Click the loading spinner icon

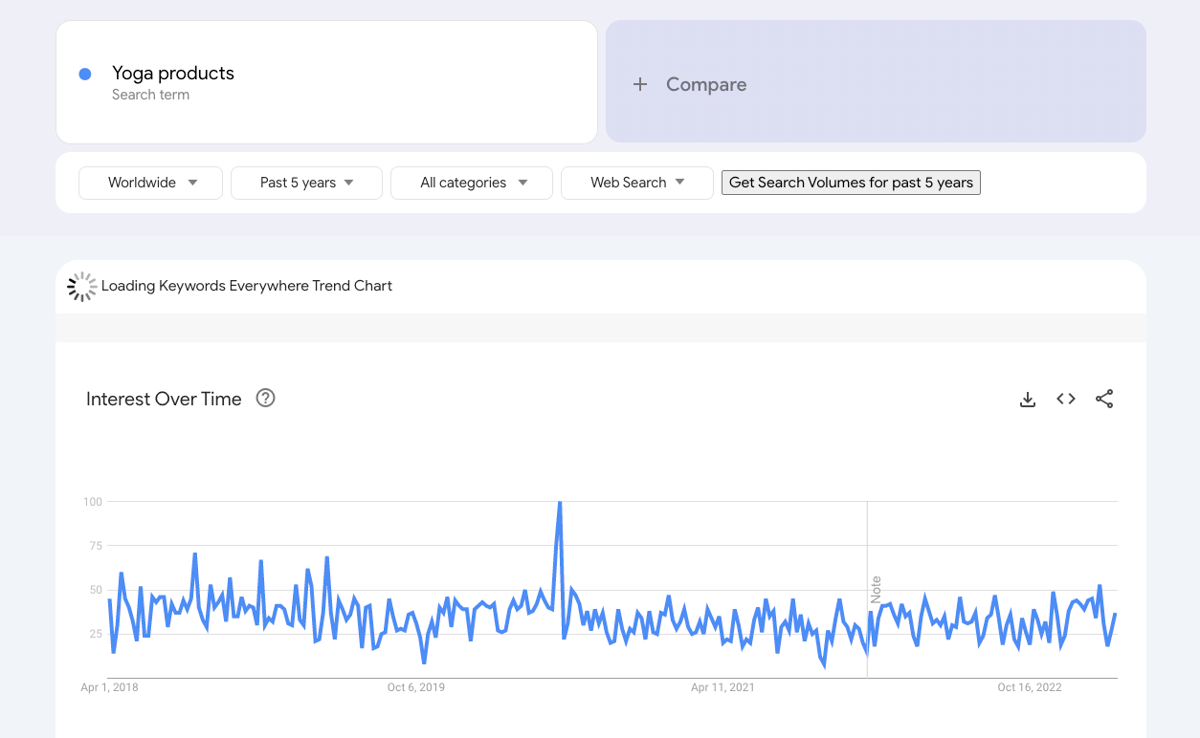coord(81,286)
